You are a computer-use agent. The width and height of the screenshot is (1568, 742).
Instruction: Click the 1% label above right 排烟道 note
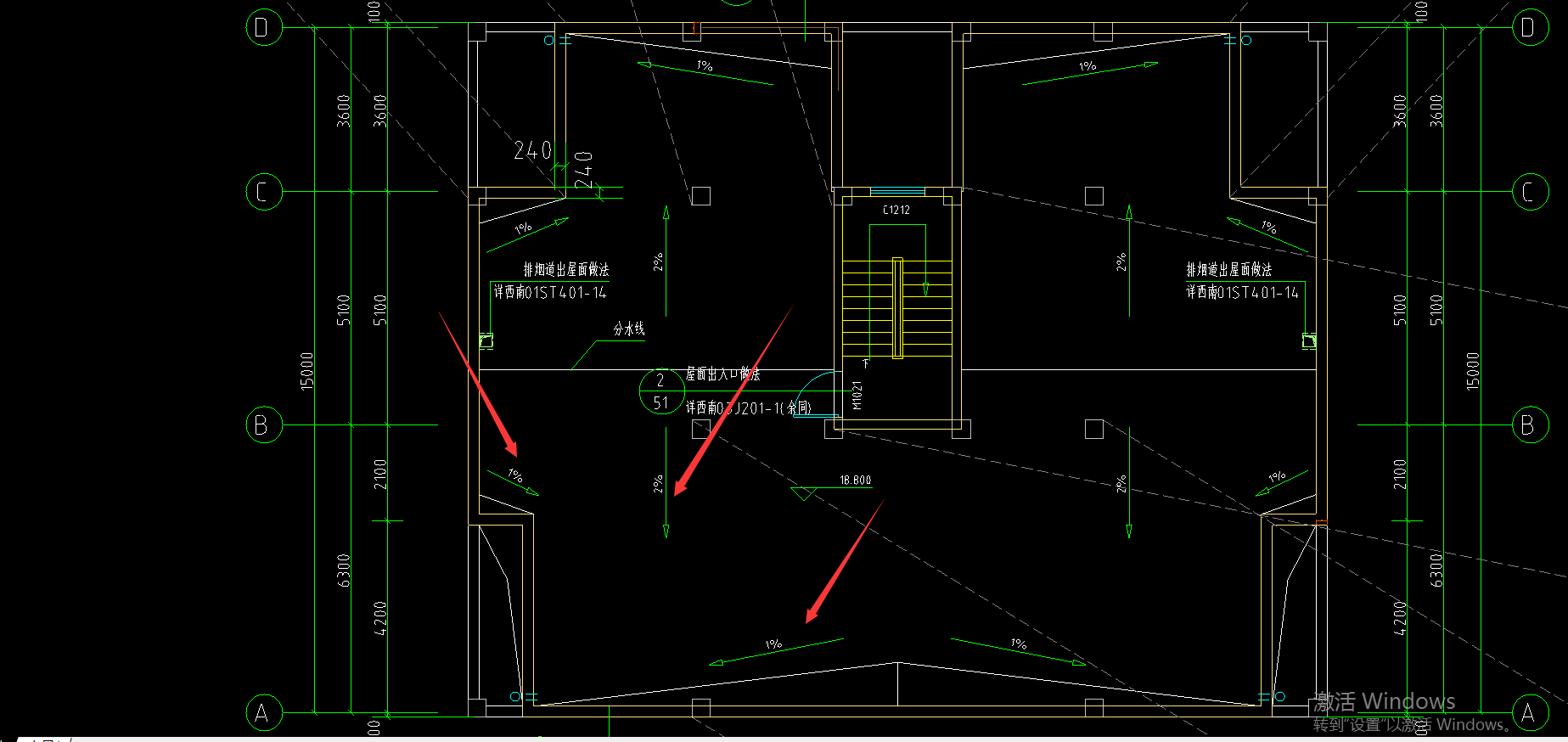[x=1269, y=227]
